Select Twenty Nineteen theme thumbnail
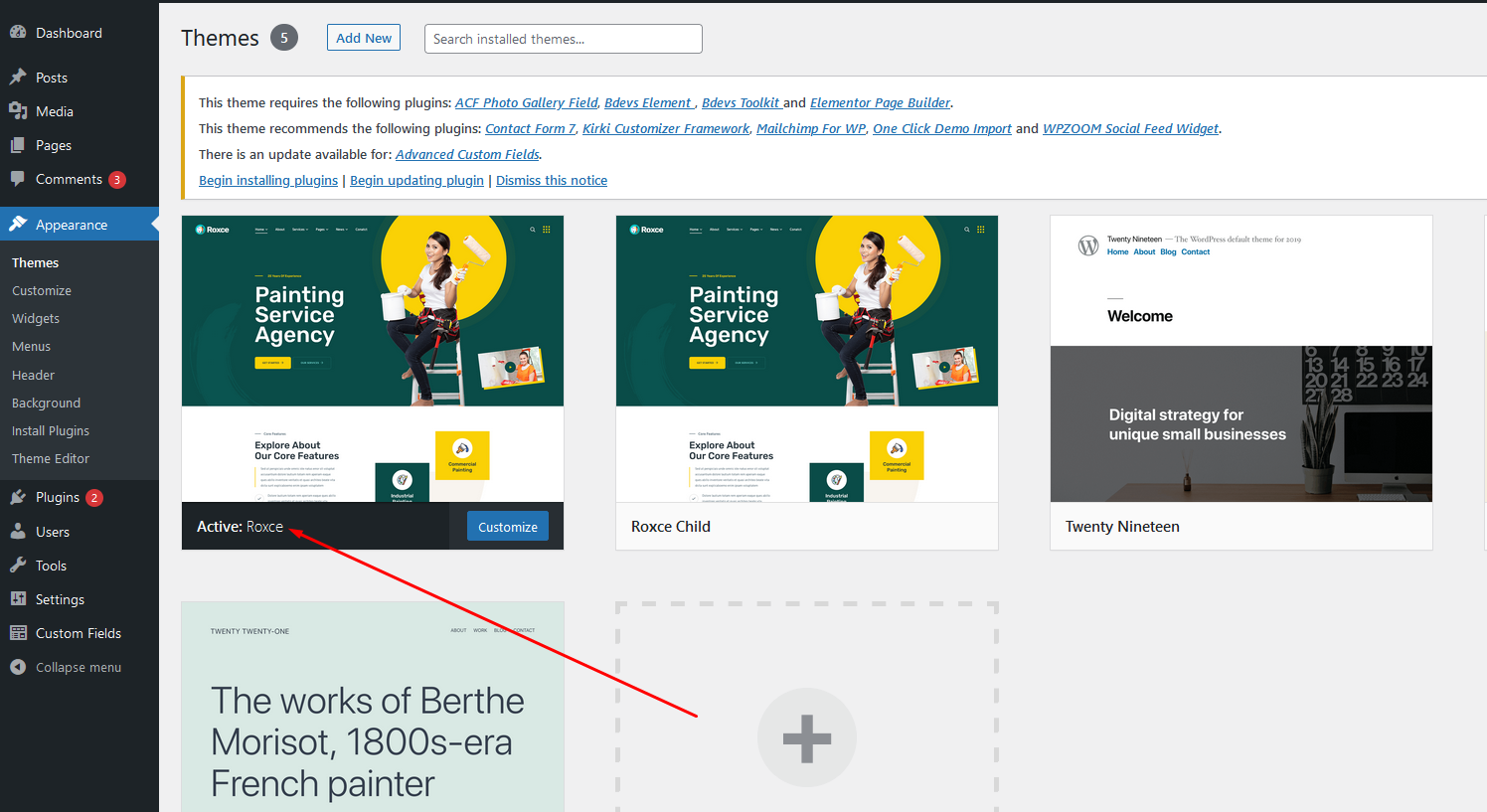This screenshot has width=1487, height=812. [x=1241, y=359]
